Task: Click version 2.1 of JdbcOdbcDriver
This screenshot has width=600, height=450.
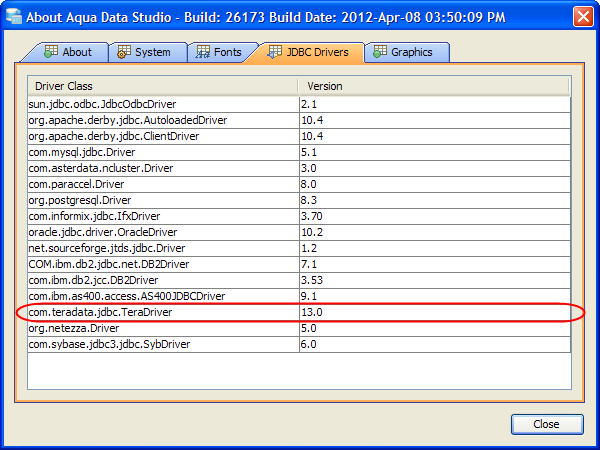Action: tap(435, 104)
